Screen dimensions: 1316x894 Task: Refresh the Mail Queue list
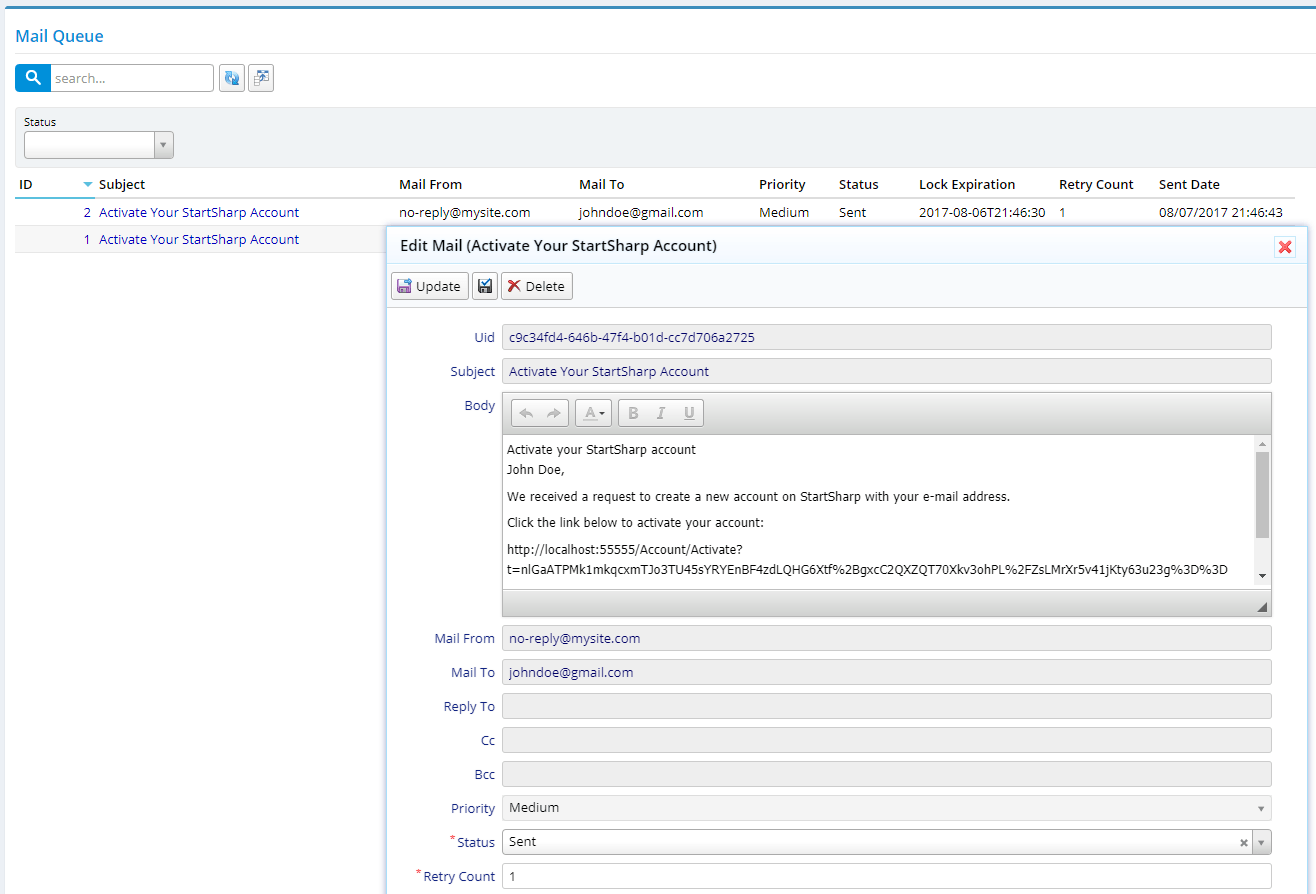coord(231,77)
